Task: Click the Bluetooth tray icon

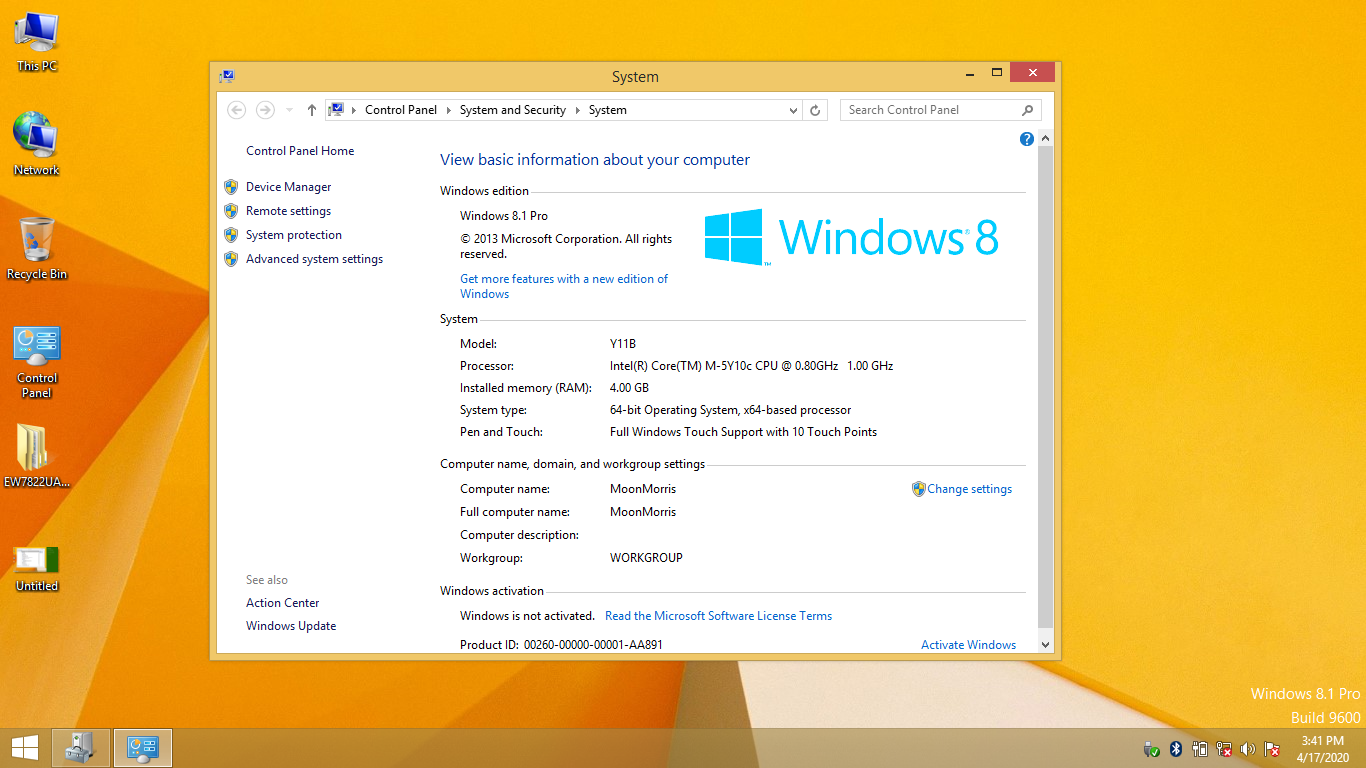Action: 1176,749
